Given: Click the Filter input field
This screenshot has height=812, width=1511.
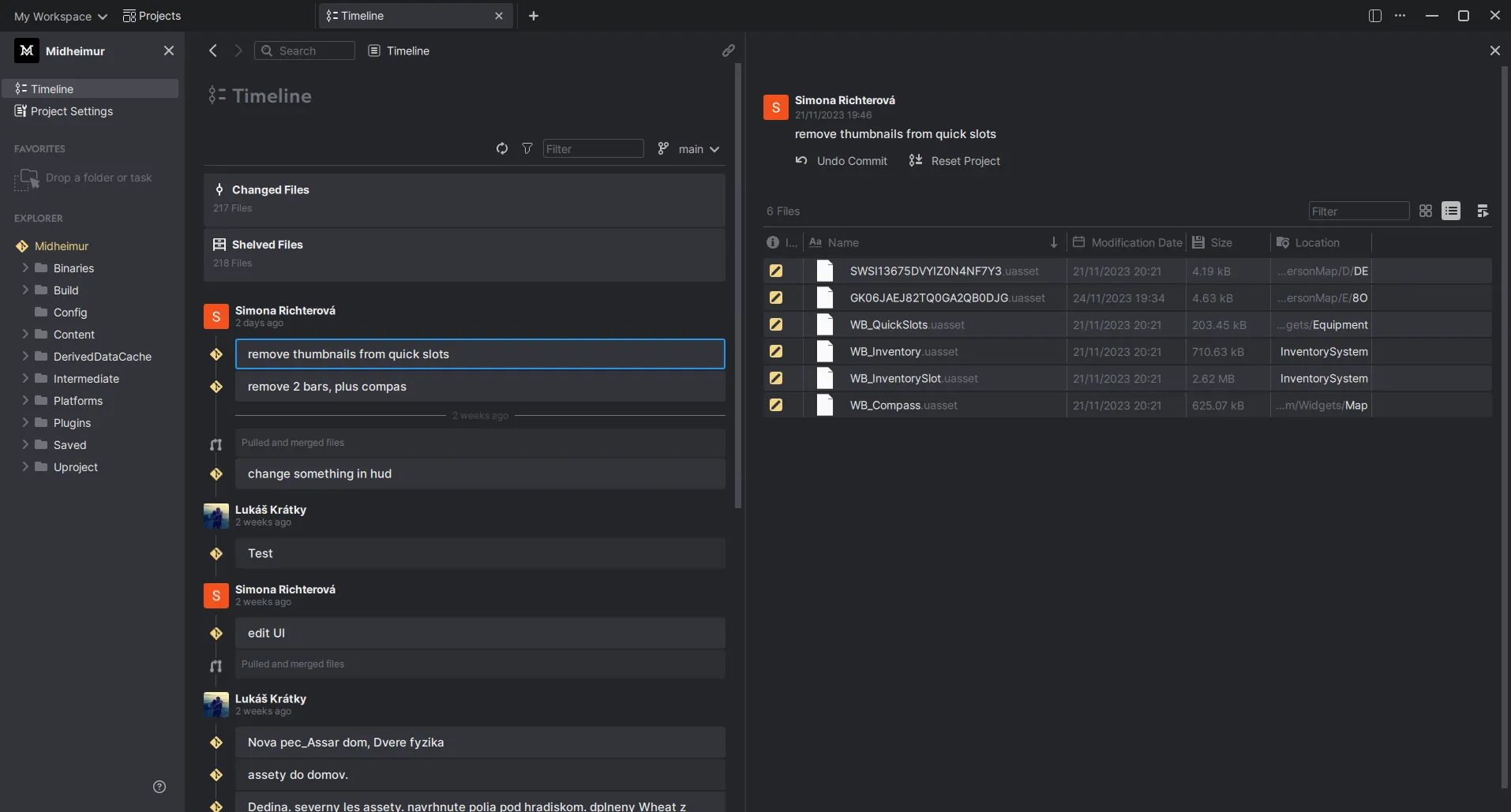Looking at the screenshot, I should 594,148.
